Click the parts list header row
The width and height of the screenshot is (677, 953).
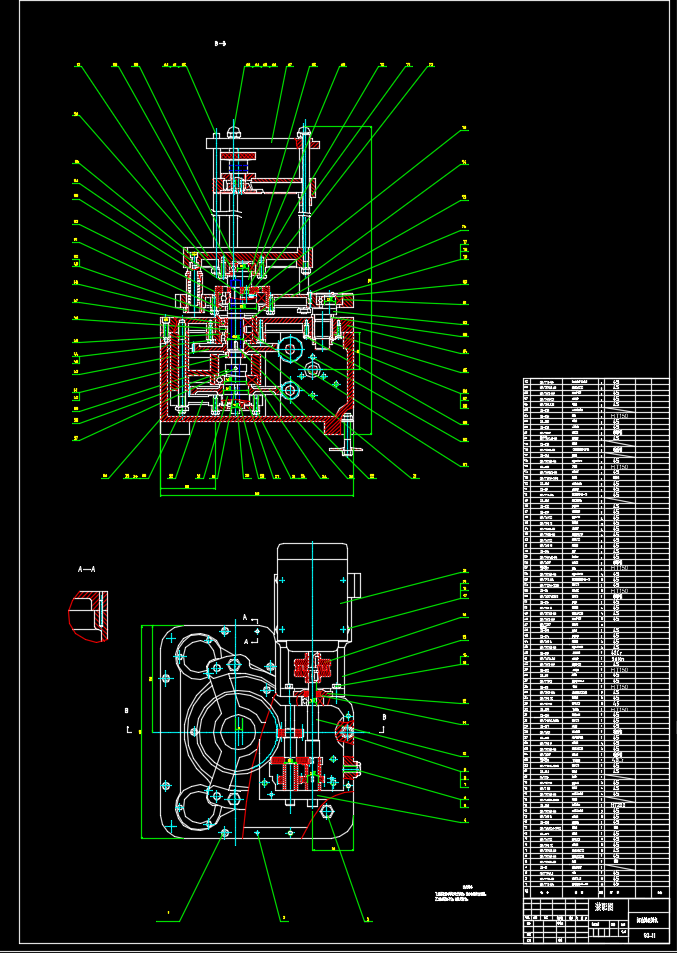(596, 893)
